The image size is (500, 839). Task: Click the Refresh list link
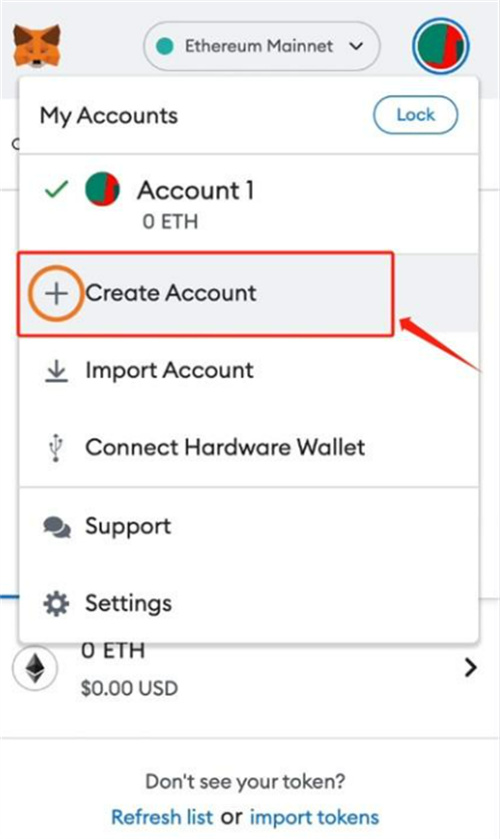[162, 817]
